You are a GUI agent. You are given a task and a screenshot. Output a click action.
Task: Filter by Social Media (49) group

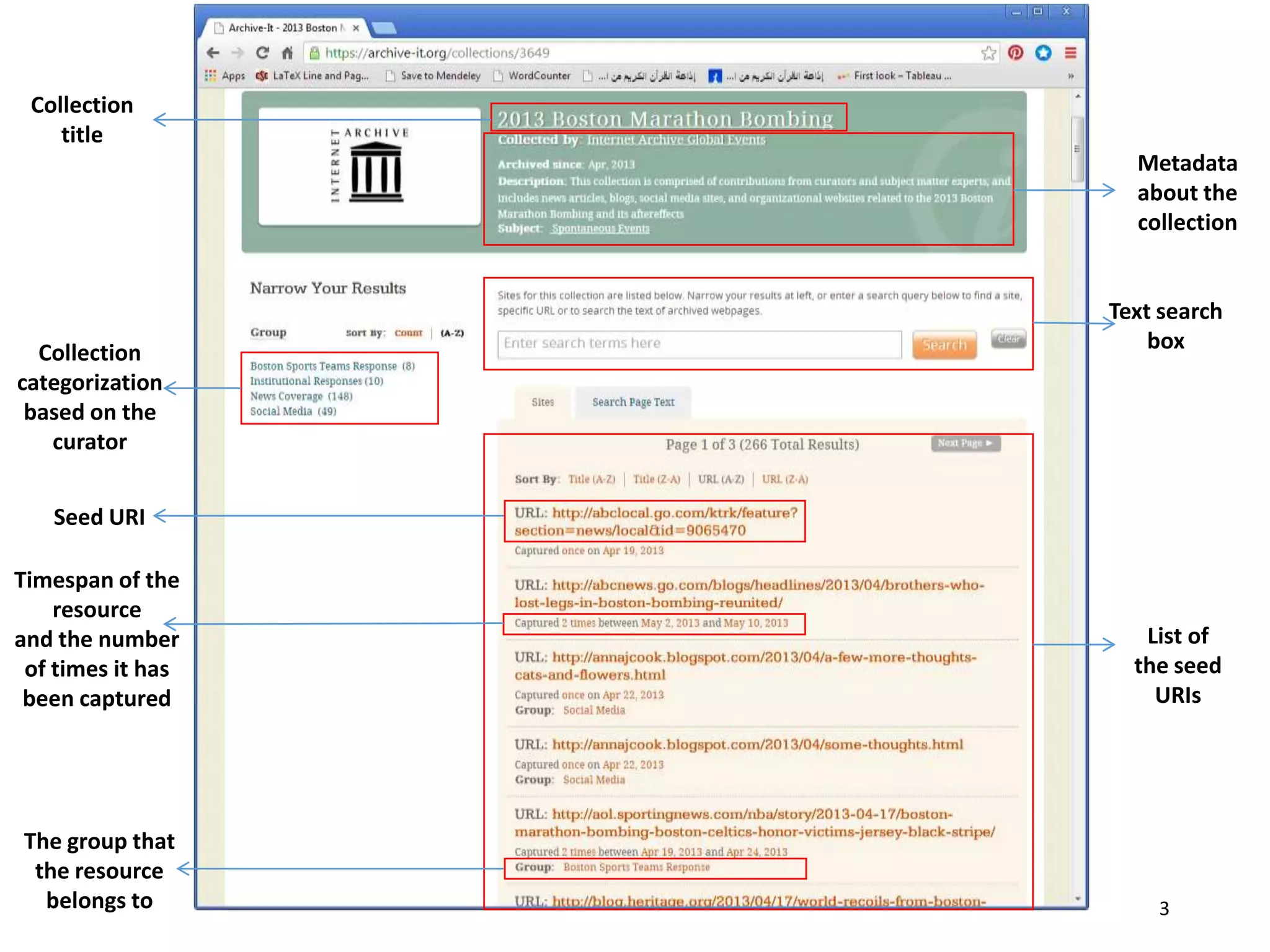coord(293,412)
